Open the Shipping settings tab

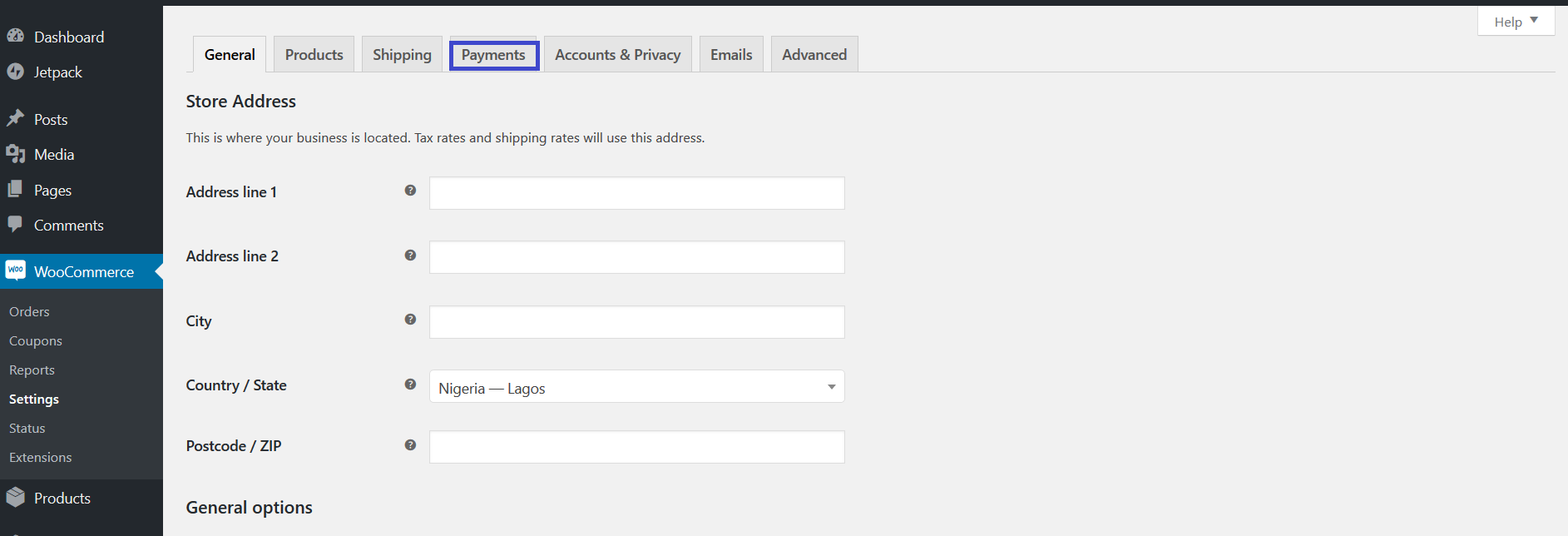[402, 55]
